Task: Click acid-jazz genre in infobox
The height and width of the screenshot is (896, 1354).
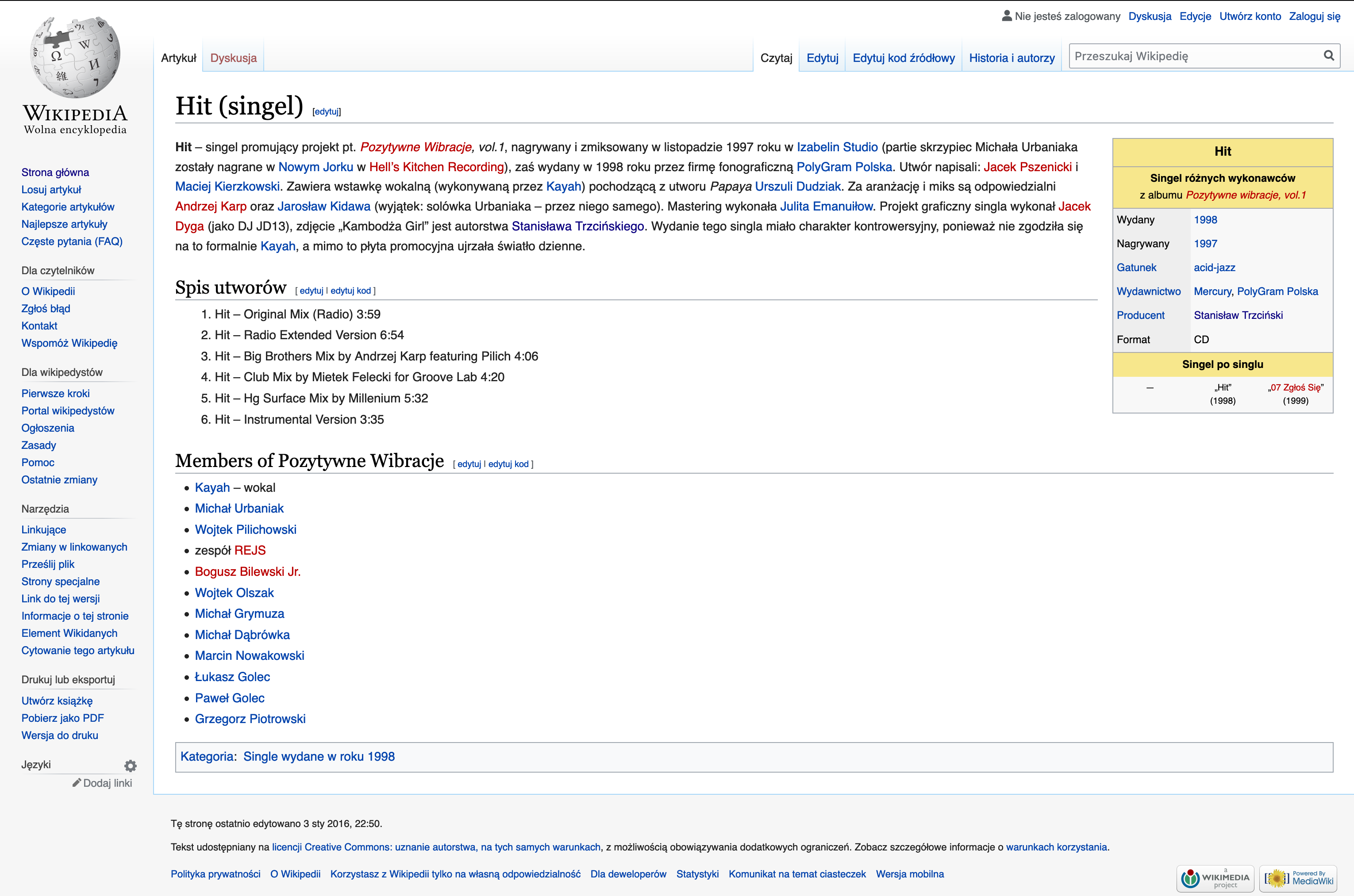Action: click(x=1214, y=268)
